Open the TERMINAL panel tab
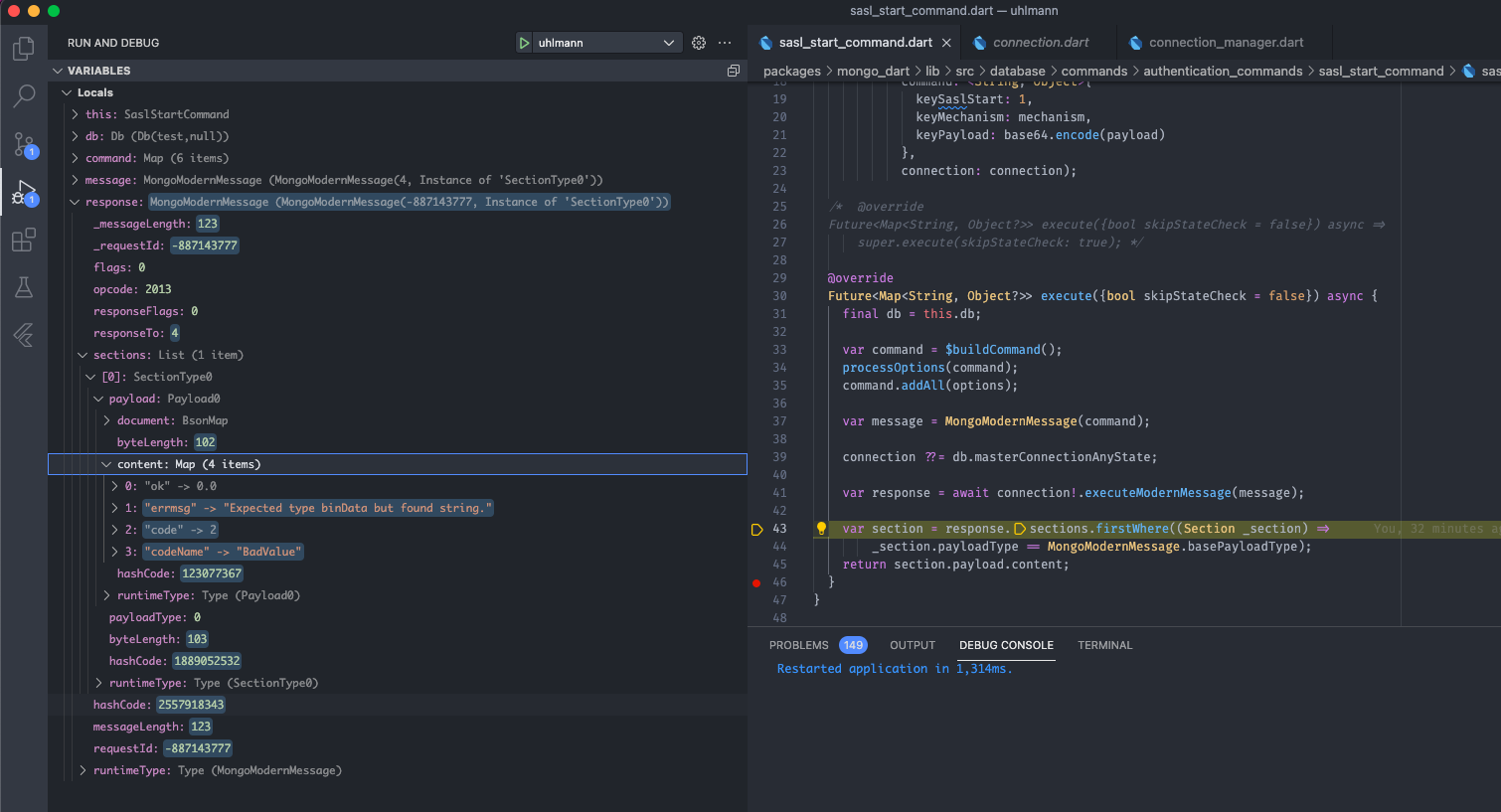The height and width of the screenshot is (812, 1501). 1104,645
